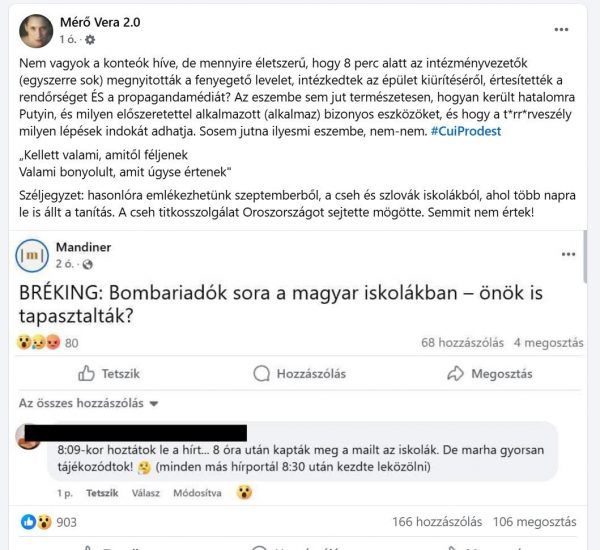Click the post privacy gear icon
Viewport: 600px width, 550px height.
click(90, 39)
